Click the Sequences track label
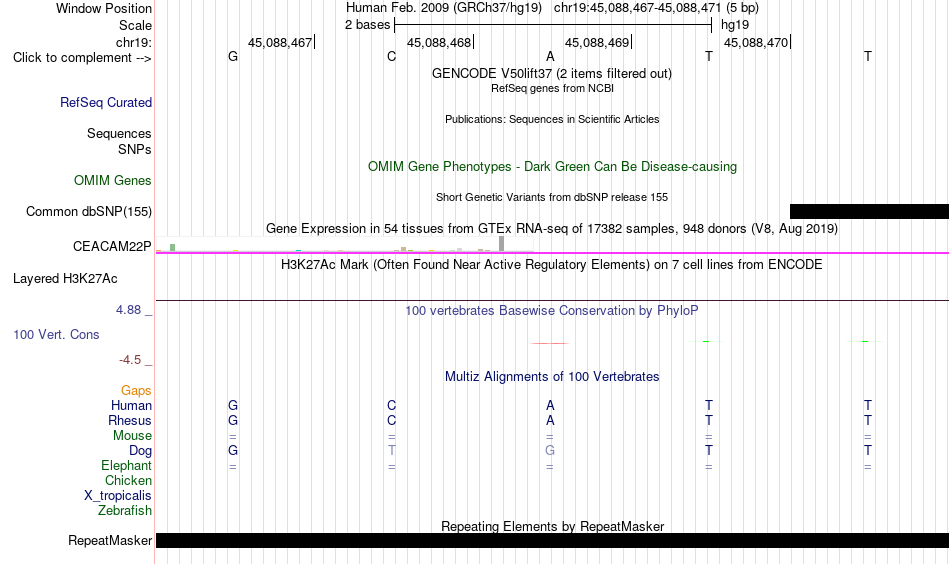 (x=119, y=133)
